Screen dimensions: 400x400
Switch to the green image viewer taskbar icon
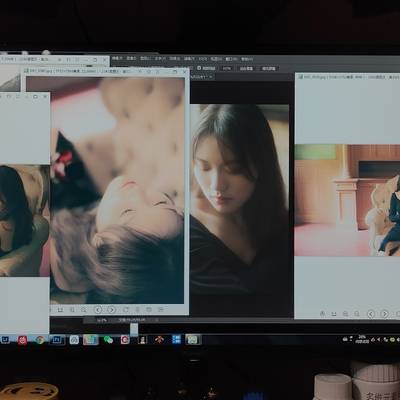point(193,340)
